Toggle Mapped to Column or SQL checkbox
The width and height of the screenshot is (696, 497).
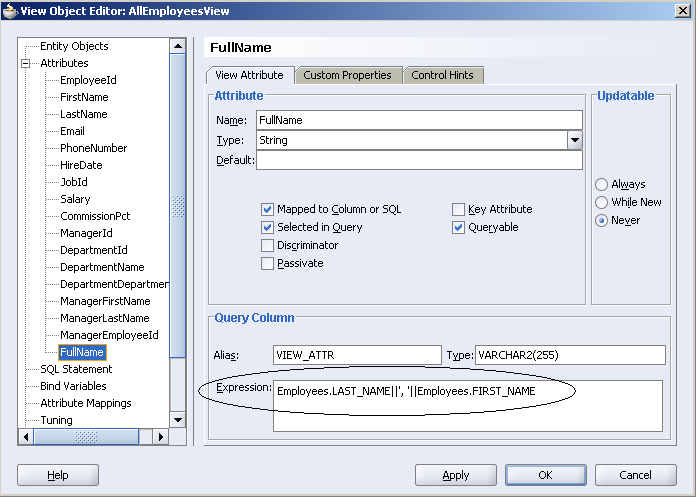[x=267, y=210]
